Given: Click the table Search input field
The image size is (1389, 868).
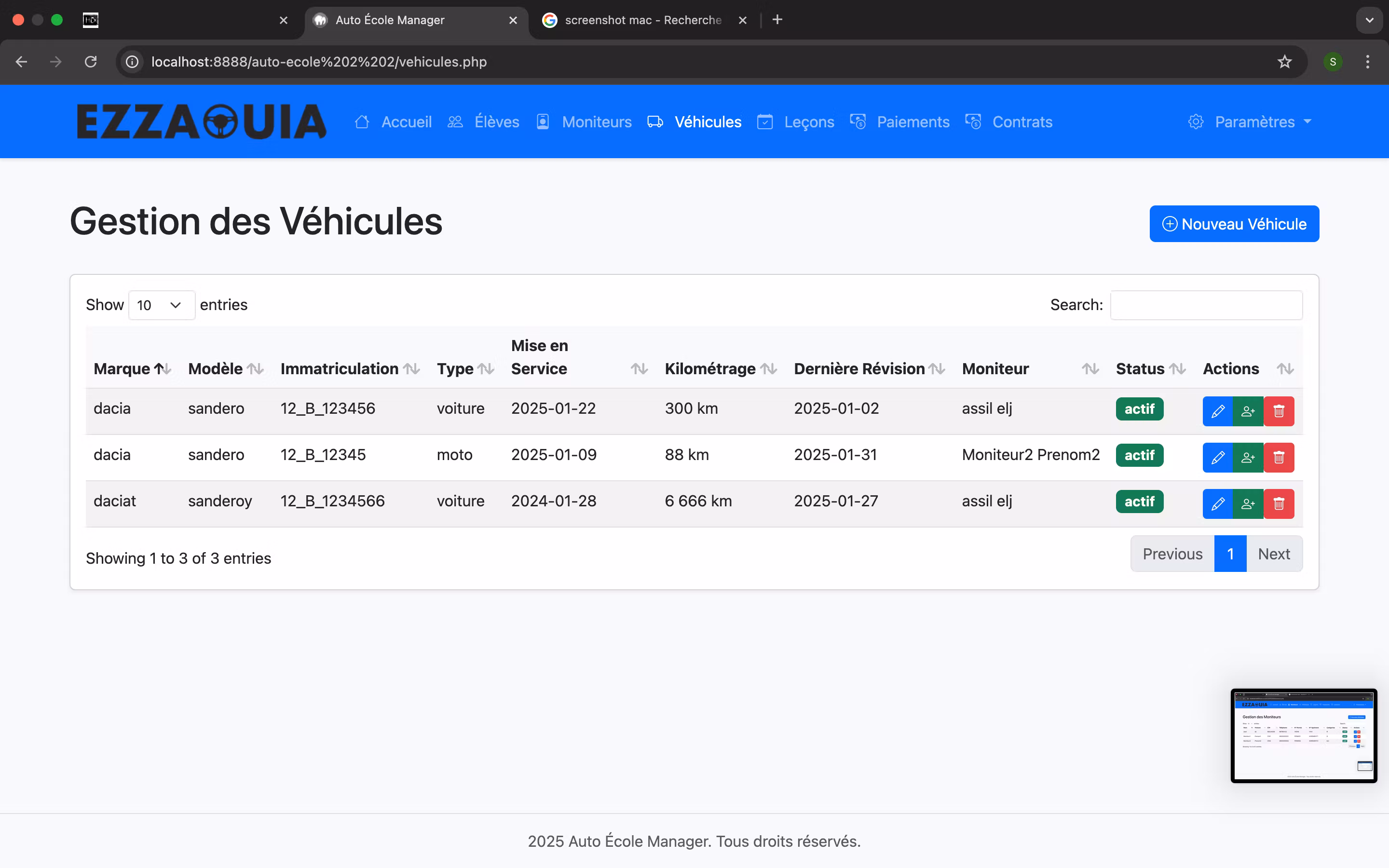Looking at the screenshot, I should (x=1206, y=305).
